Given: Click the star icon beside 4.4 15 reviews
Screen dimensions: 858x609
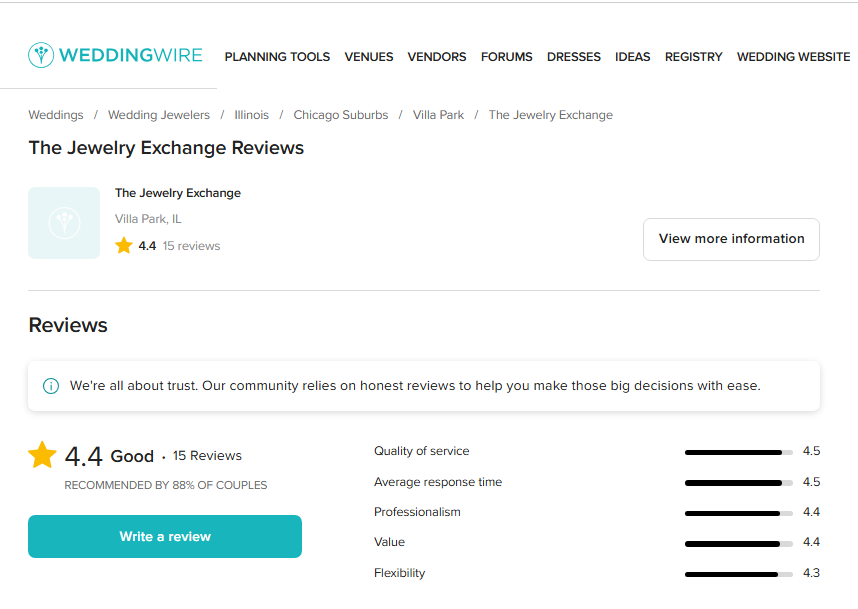Looking at the screenshot, I should point(124,245).
